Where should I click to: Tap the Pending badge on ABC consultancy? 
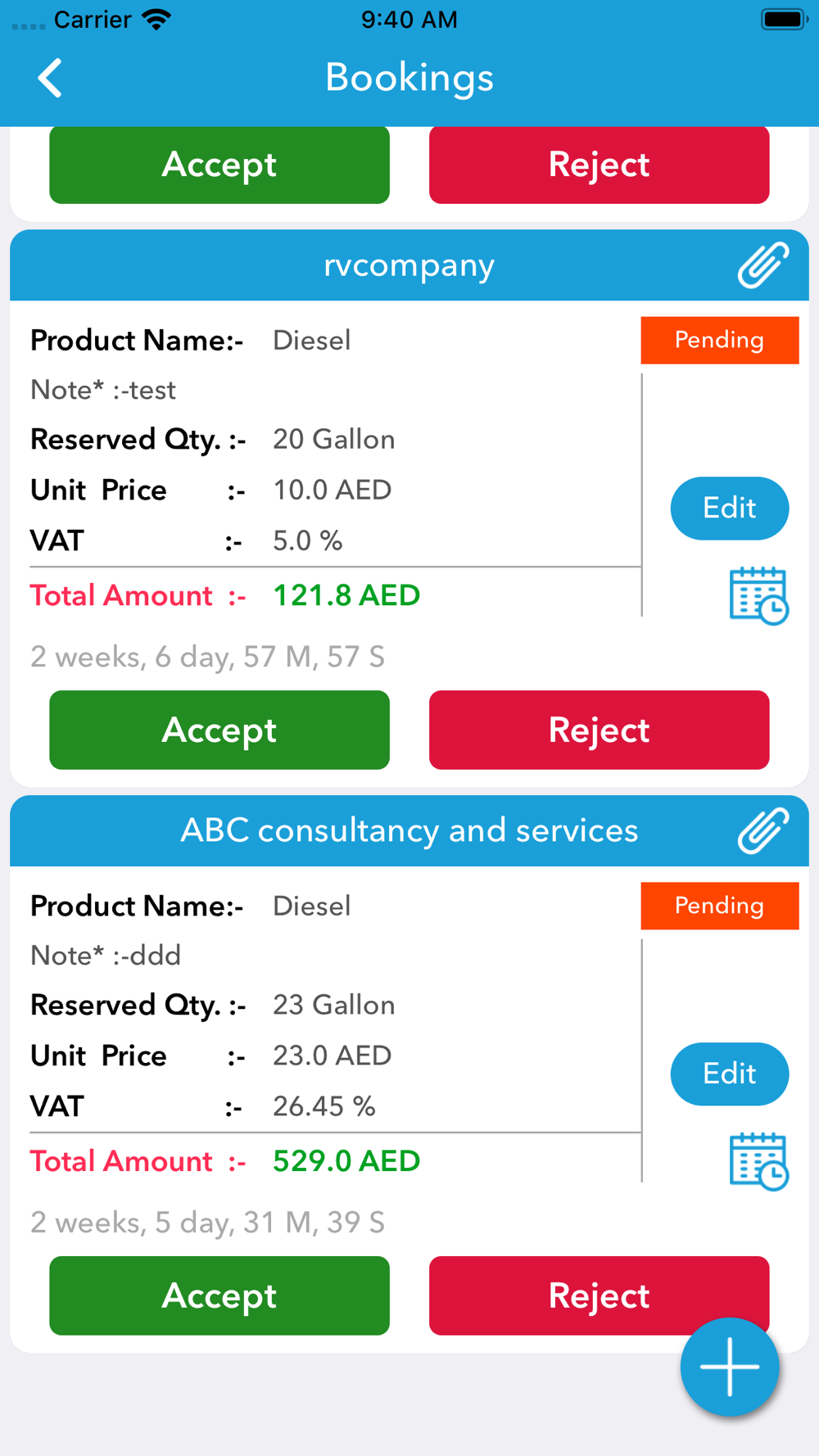click(720, 906)
